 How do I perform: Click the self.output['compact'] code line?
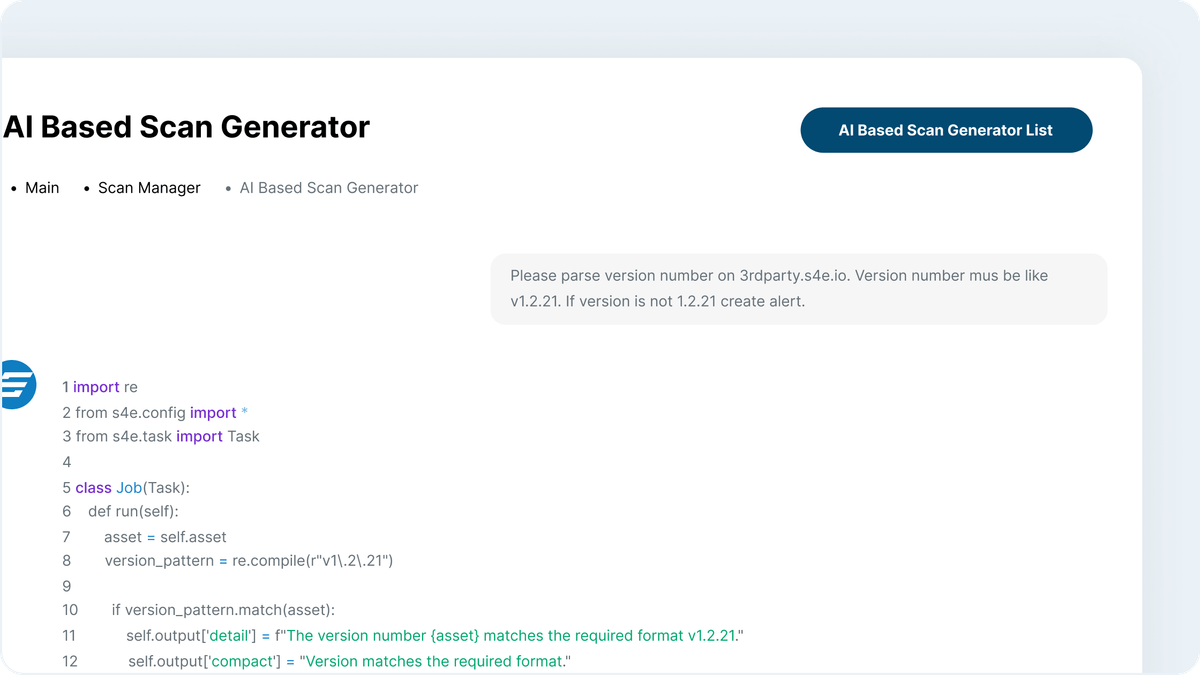point(348,662)
